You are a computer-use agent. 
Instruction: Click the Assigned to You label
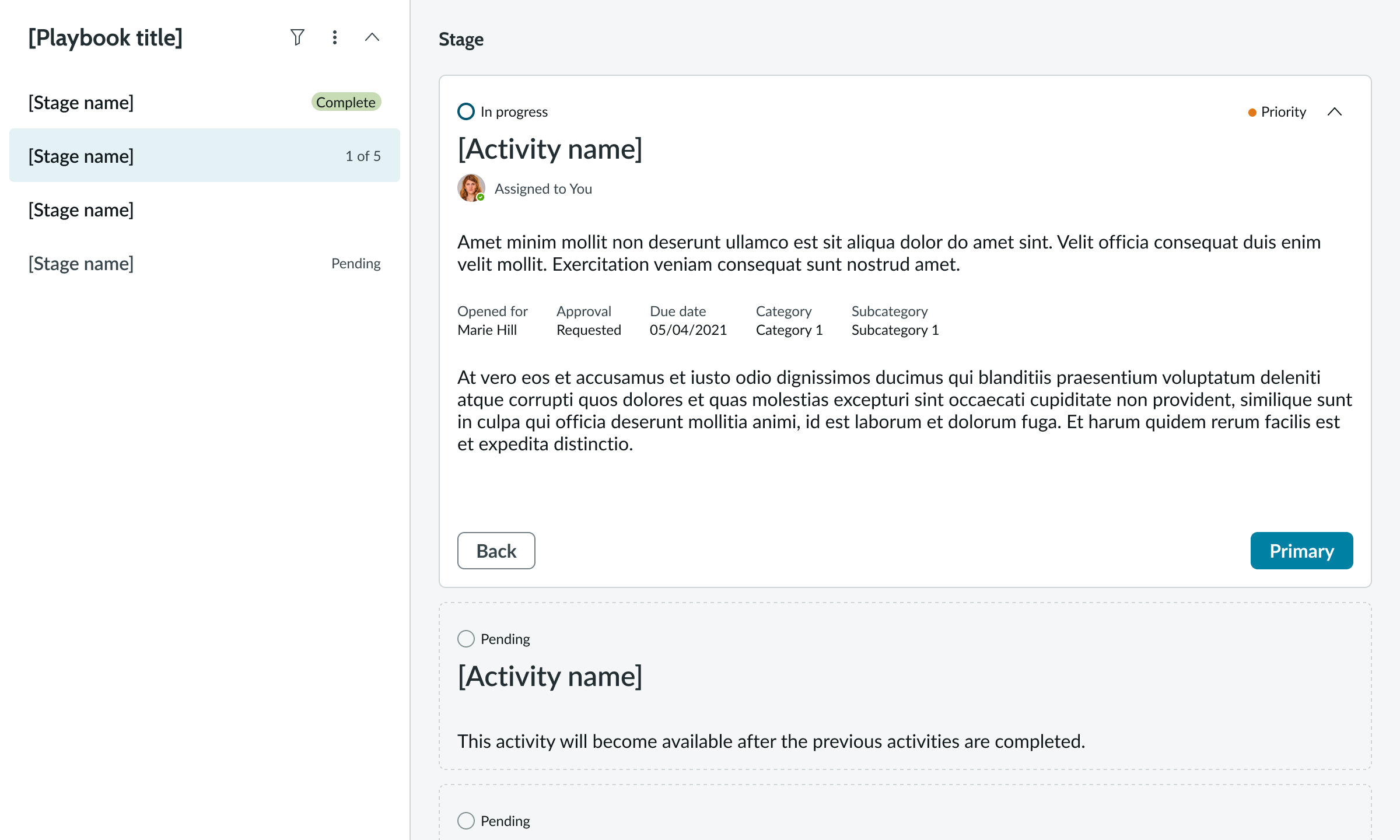tap(543, 188)
